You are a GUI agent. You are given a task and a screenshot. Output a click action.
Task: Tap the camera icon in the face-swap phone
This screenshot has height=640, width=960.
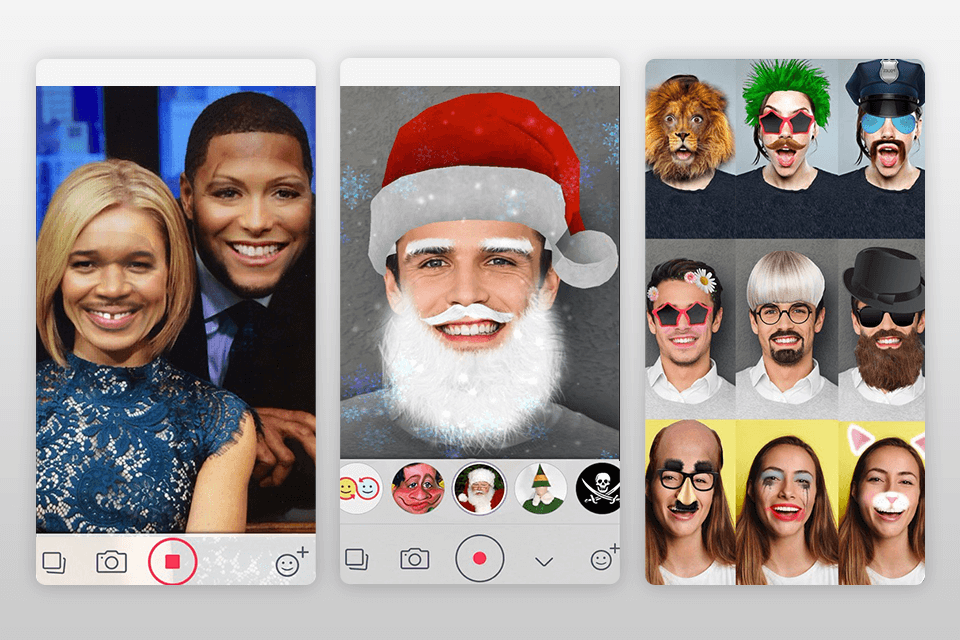[x=111, y=562]
